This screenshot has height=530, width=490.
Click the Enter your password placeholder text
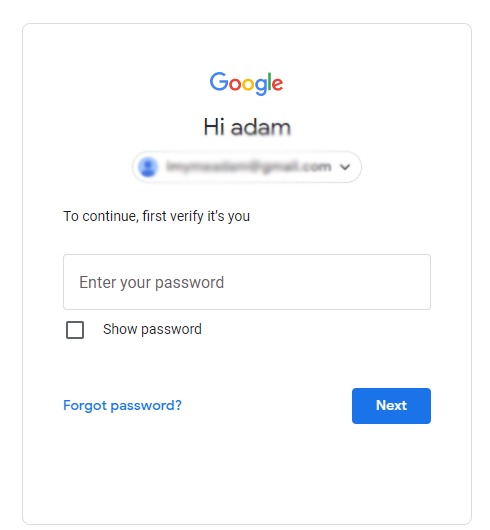tap(151, 283)
